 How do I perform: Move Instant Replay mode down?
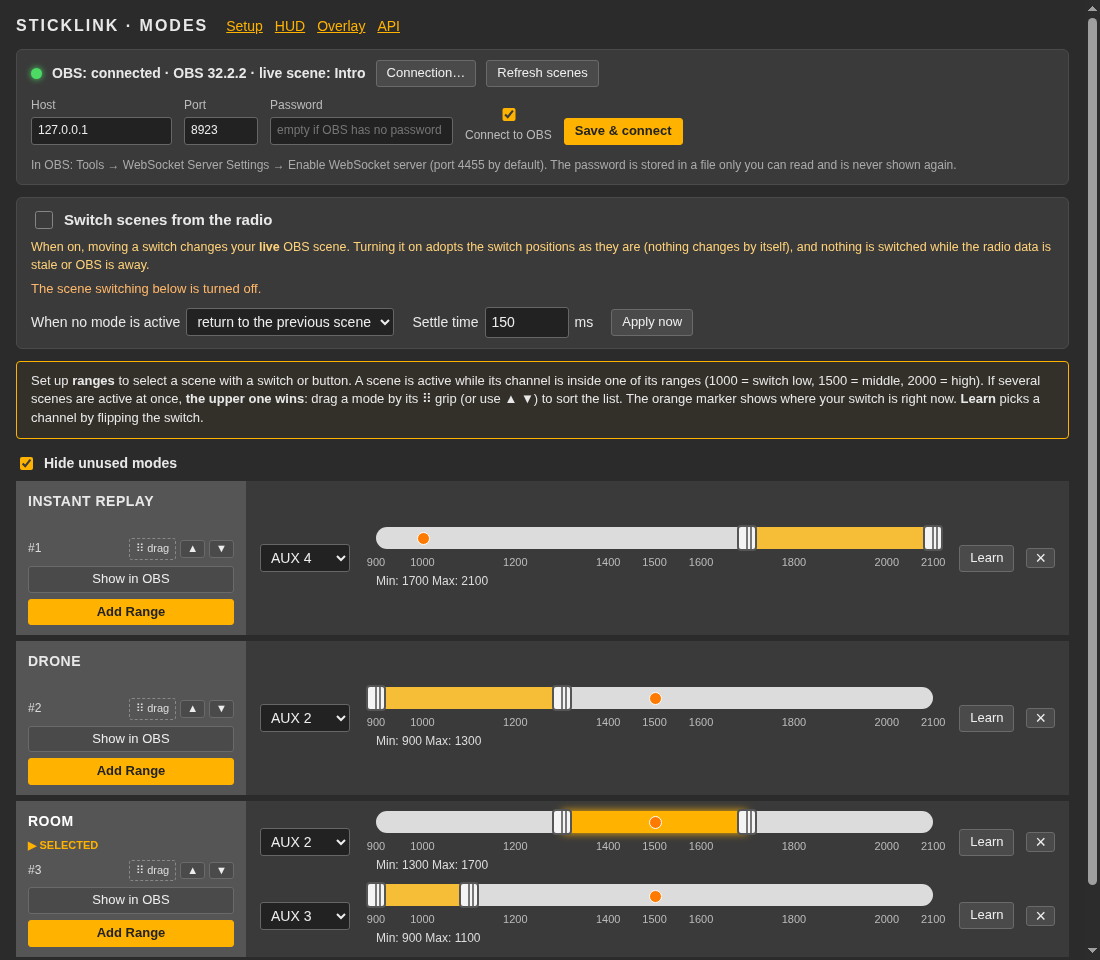tap(221, 549)
